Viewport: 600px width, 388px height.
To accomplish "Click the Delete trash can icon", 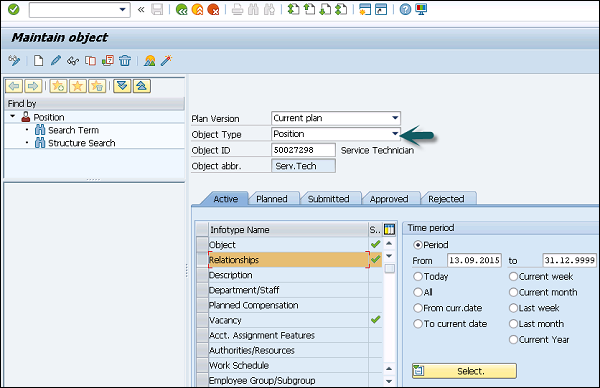I will 125,60.
